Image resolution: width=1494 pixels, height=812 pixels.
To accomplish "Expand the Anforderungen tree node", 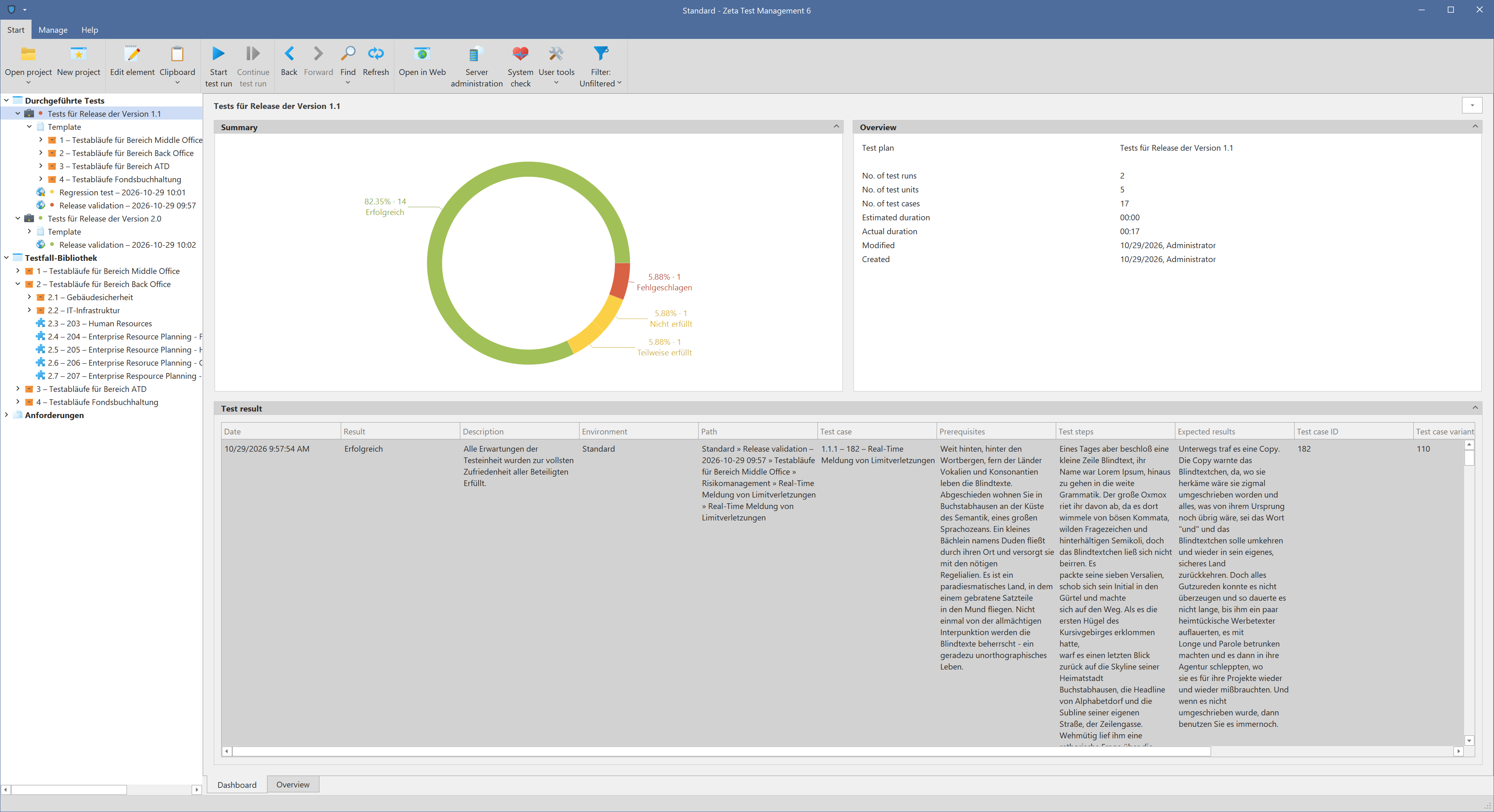I will pos(7,415).
